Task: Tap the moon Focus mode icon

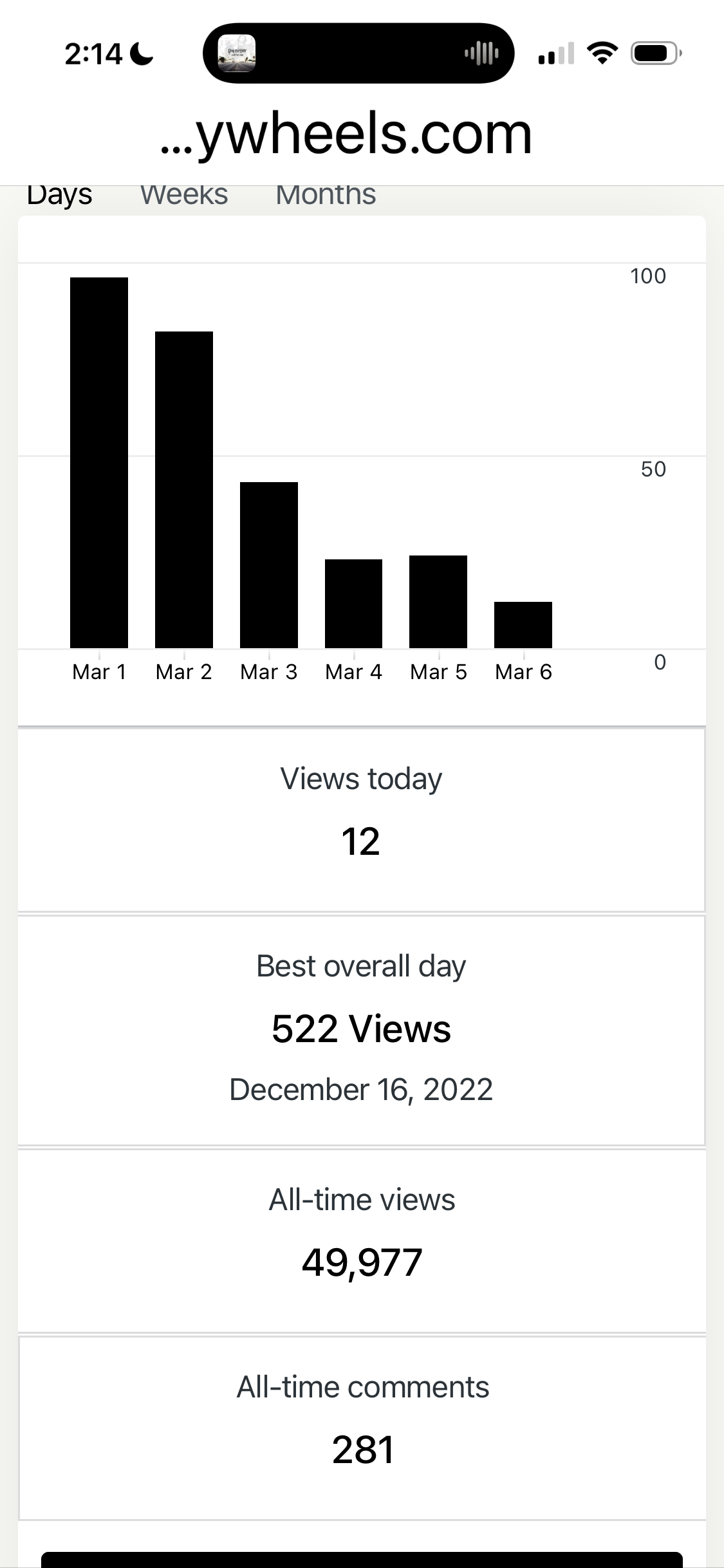Action: pos(142,54)
